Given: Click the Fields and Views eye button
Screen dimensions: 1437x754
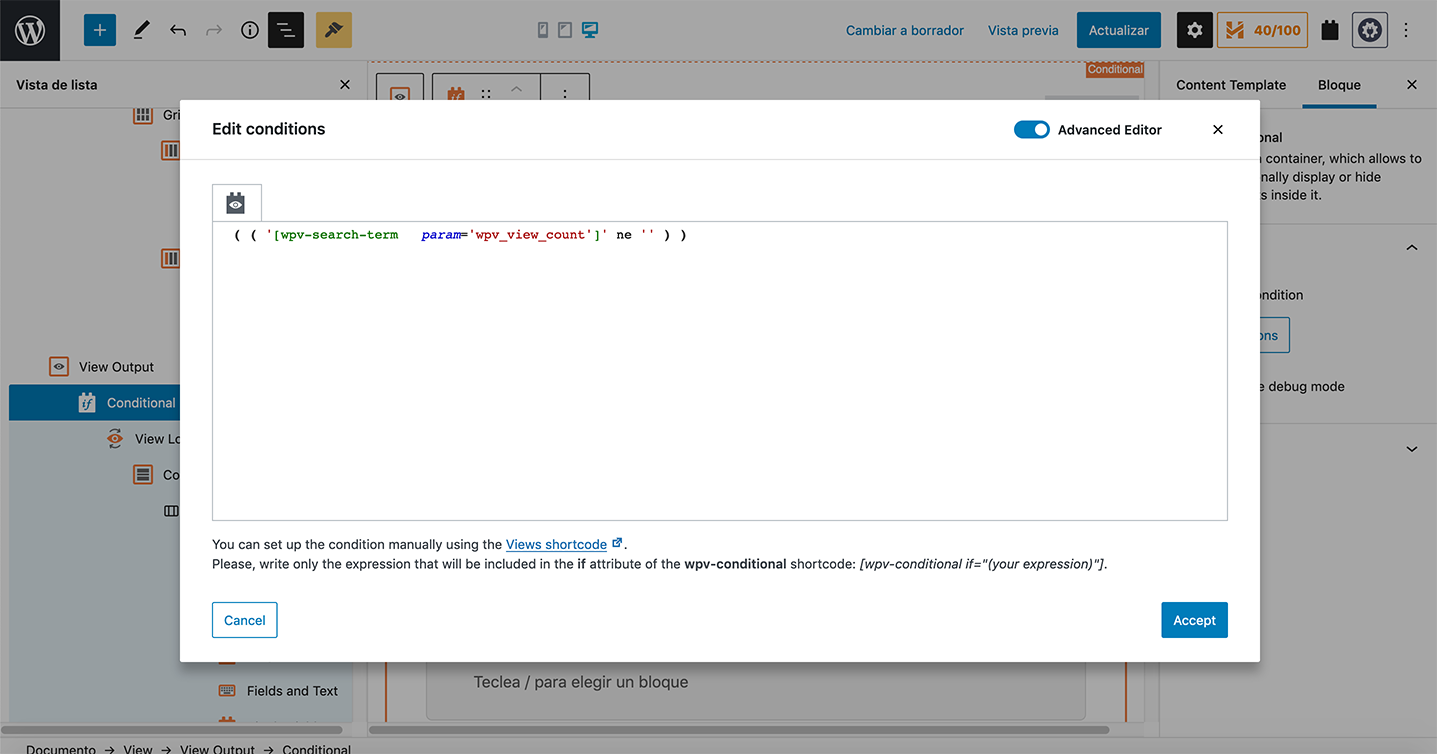Looking at the screenshot, I should tap(236, 203).
